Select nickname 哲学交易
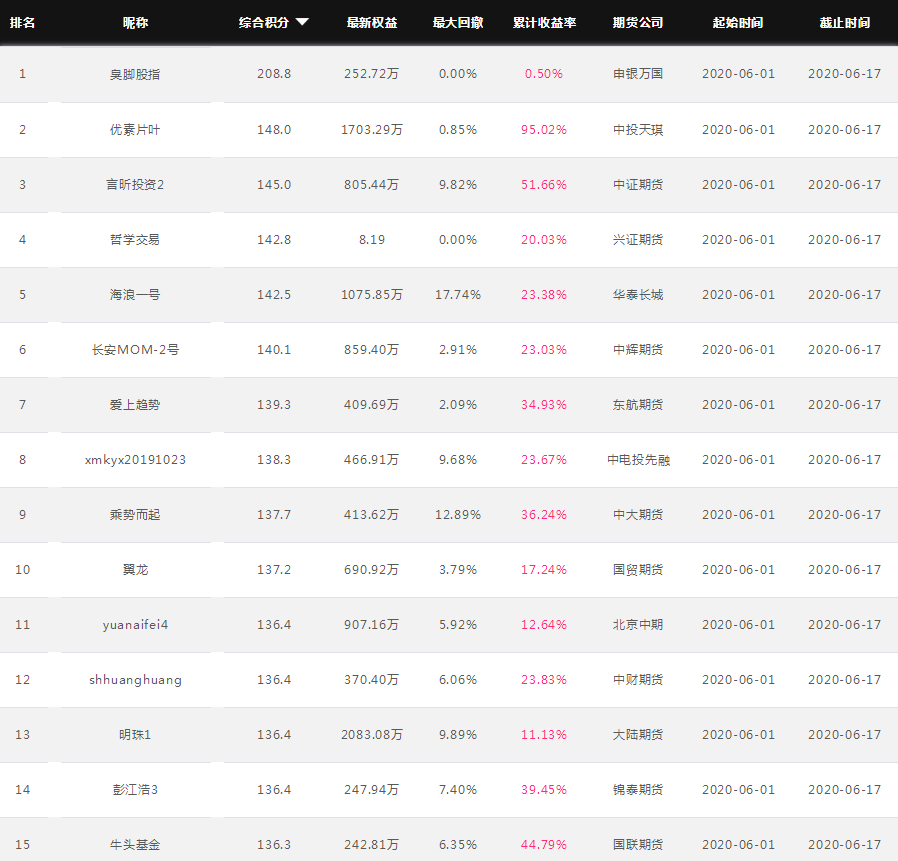898x861 pixels. pyautogui.click(x=135, y=239)
